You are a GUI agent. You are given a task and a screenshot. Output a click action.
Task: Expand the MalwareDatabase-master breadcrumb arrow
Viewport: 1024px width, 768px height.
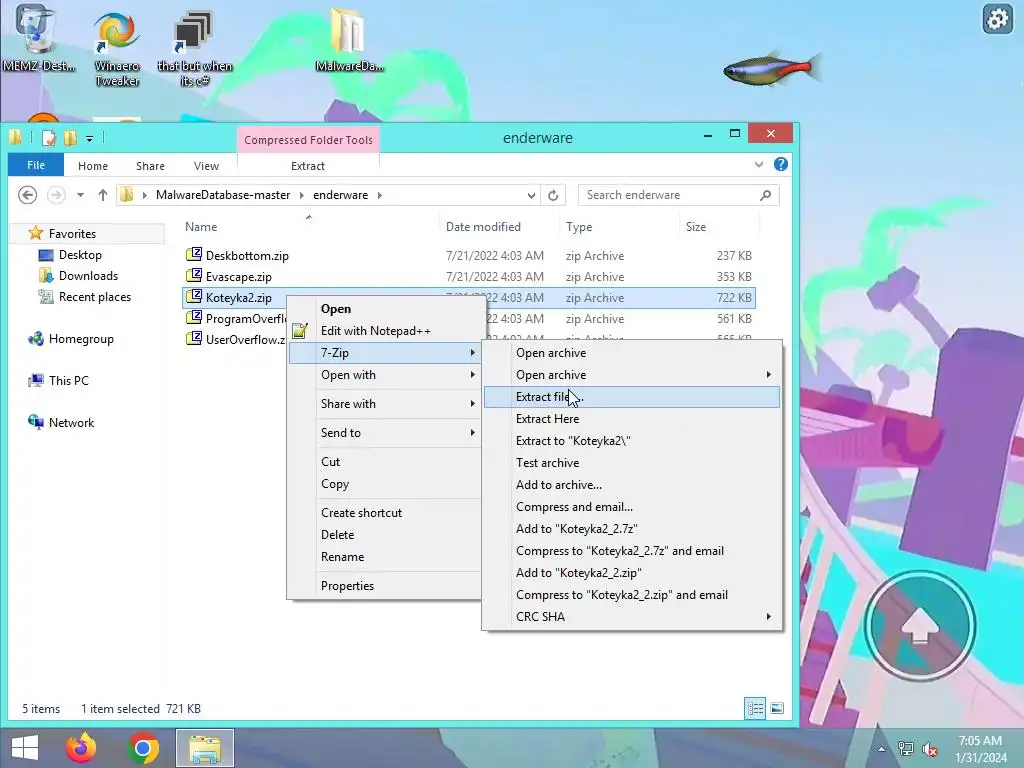pos(301,195)
